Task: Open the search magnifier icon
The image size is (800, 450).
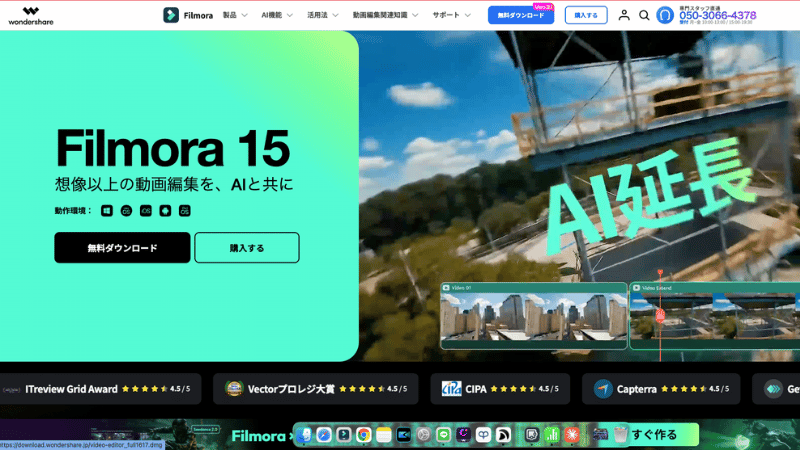Action: click(644, 15)
